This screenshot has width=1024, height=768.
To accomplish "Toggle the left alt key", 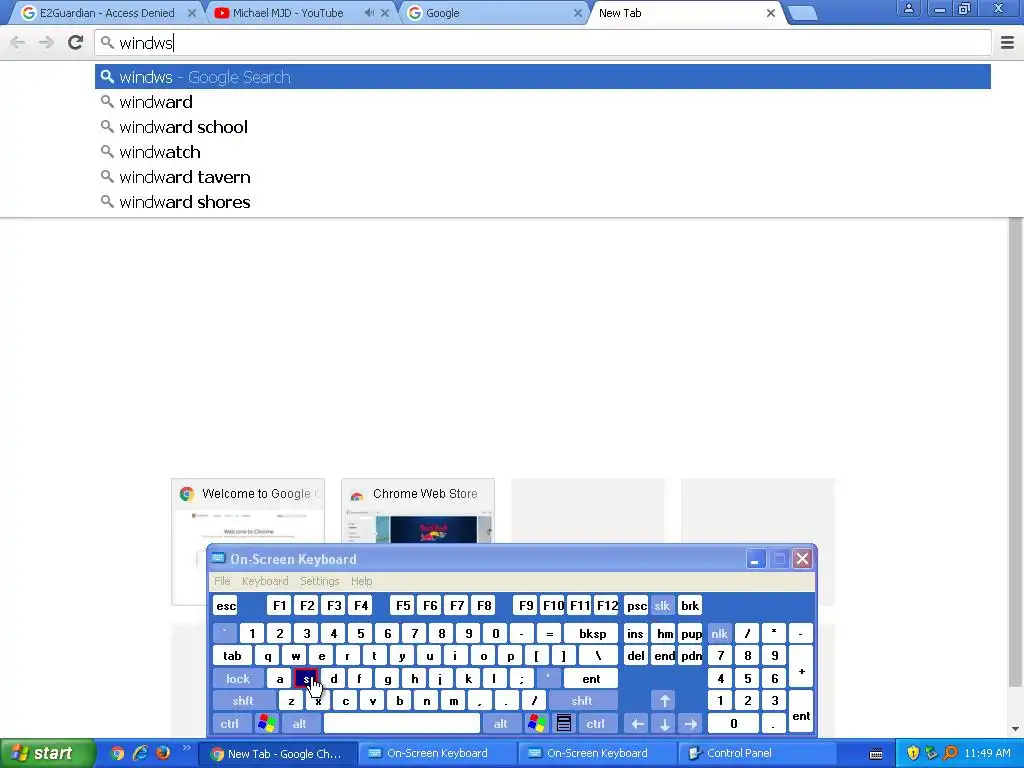I will coord(300,724).
